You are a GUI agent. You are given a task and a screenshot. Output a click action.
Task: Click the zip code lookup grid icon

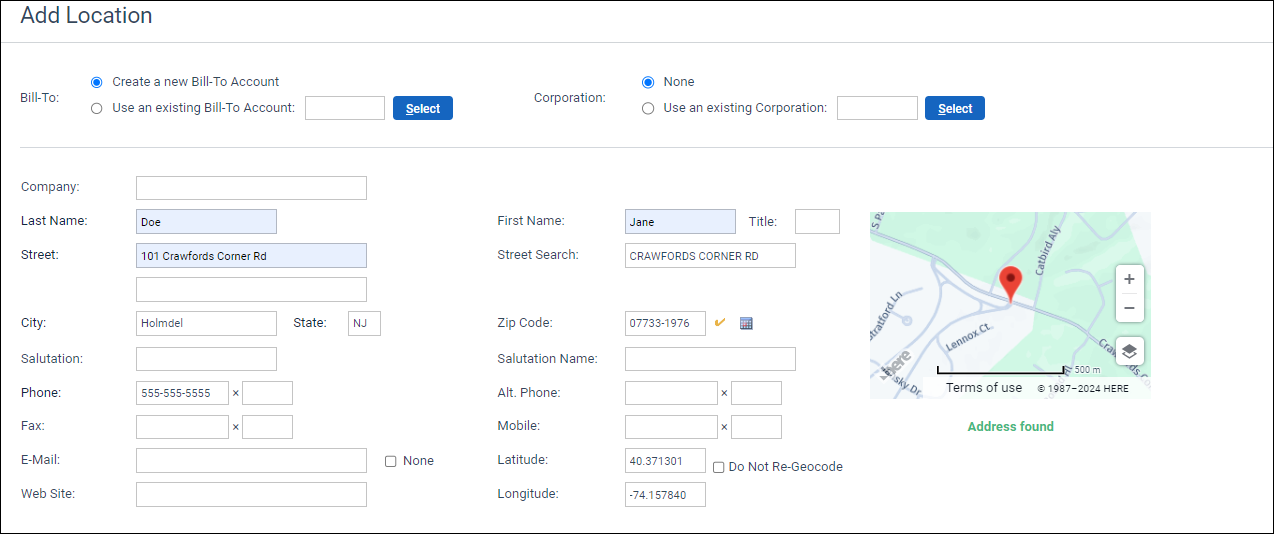tap(746, 323)
